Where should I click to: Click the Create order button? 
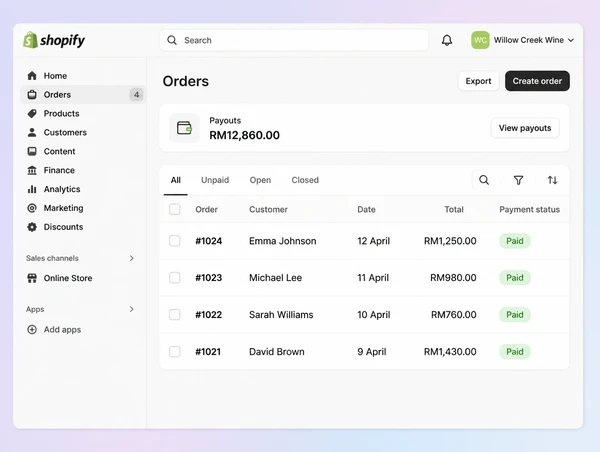[537, 81]
